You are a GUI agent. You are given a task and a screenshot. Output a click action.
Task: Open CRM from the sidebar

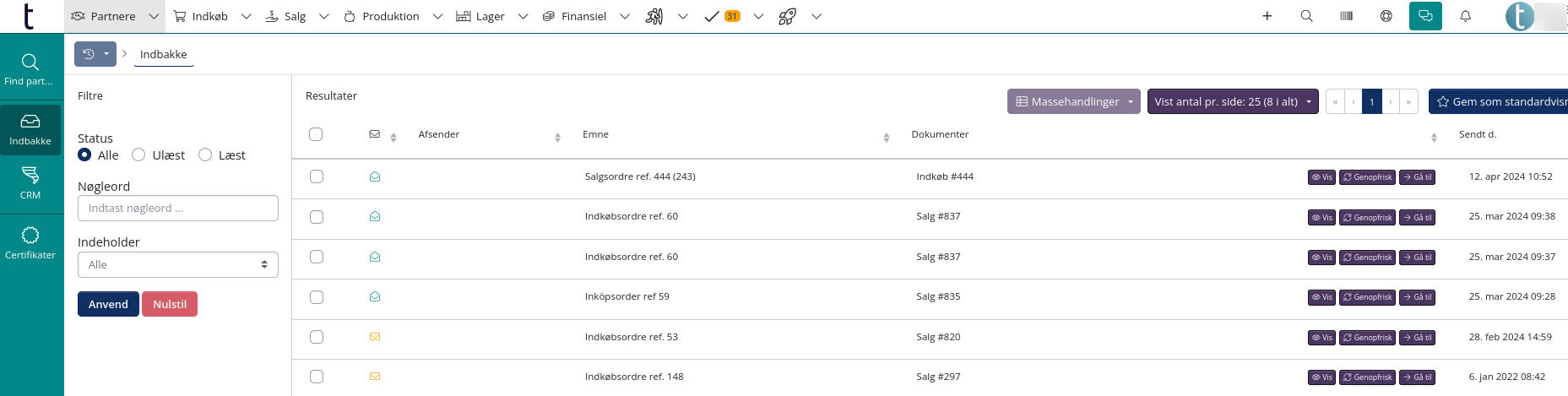(30, 182)
